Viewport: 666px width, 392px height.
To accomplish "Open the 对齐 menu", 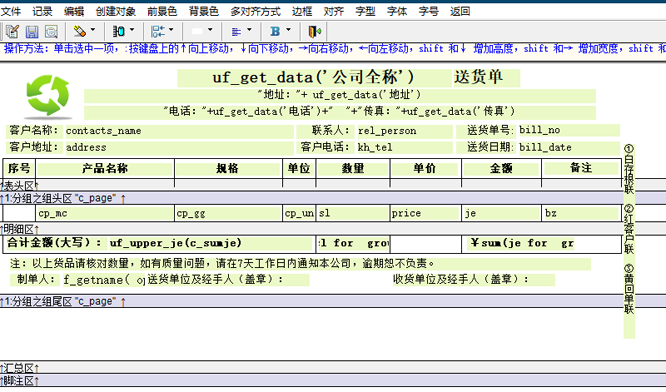I will click(x=333, y=11).
